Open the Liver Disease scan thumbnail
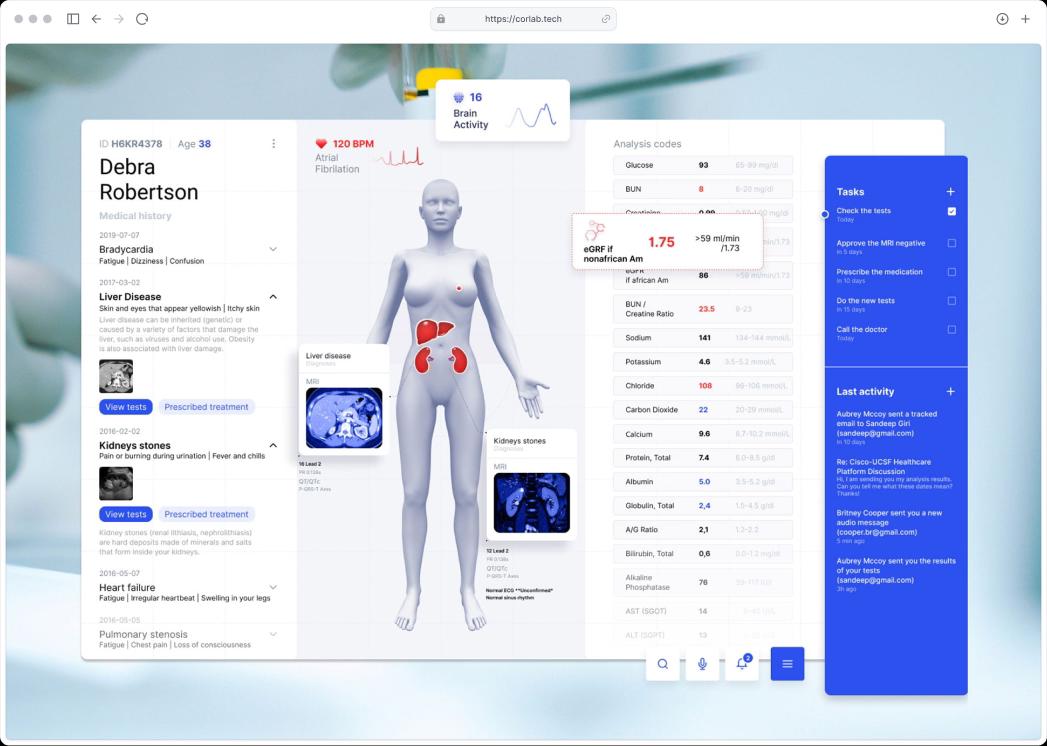1047x746 pixels. (x=116, y=376)
